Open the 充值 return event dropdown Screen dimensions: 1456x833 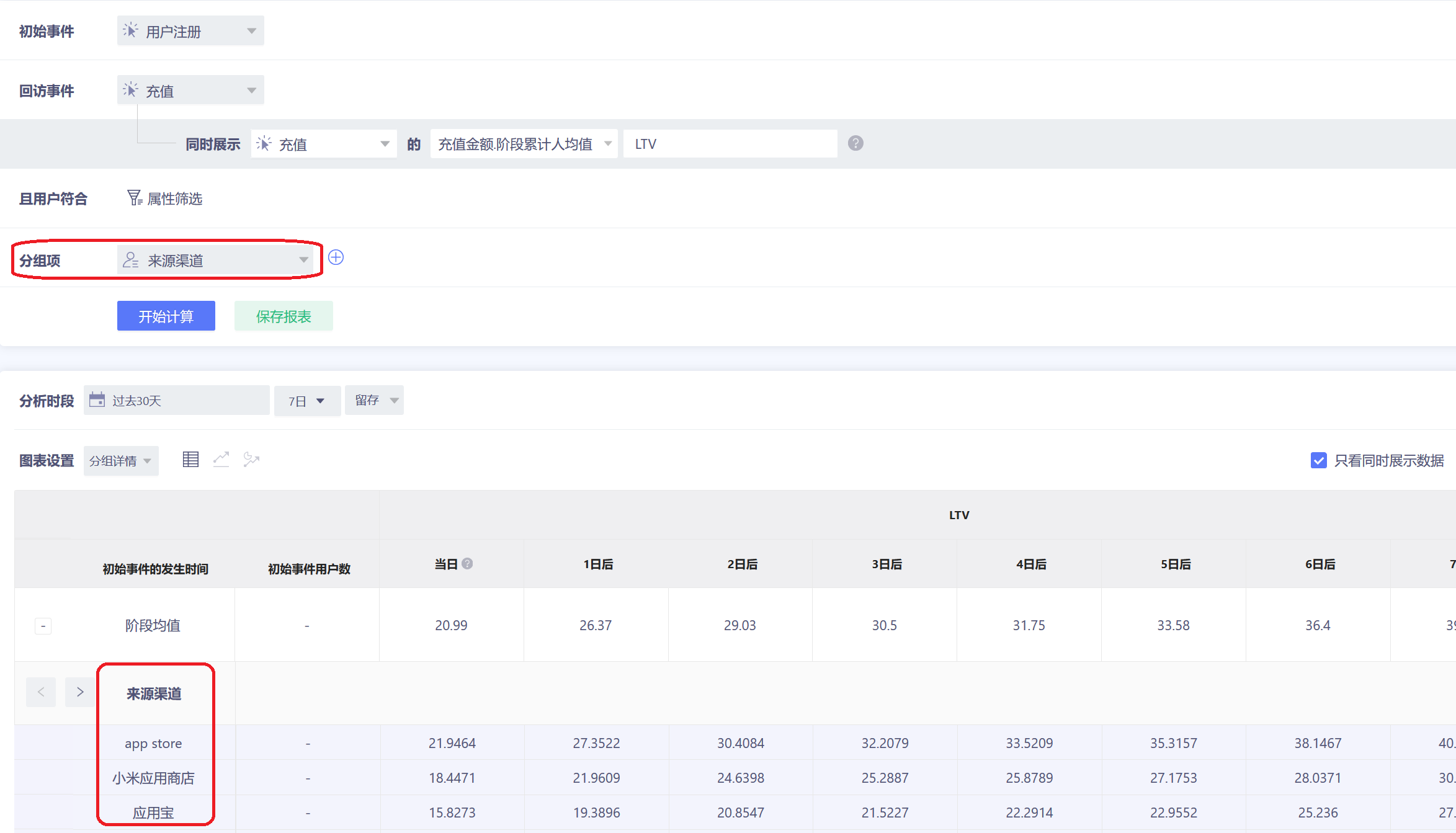click(190, 91)
